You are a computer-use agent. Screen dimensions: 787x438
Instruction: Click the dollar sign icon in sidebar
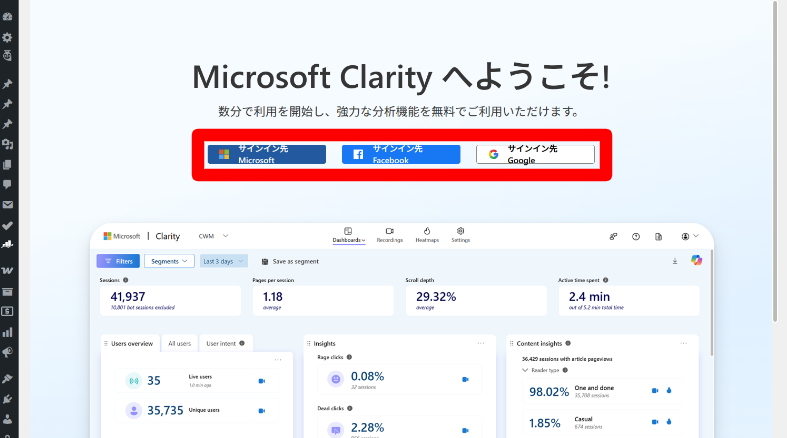coord(7,312)
